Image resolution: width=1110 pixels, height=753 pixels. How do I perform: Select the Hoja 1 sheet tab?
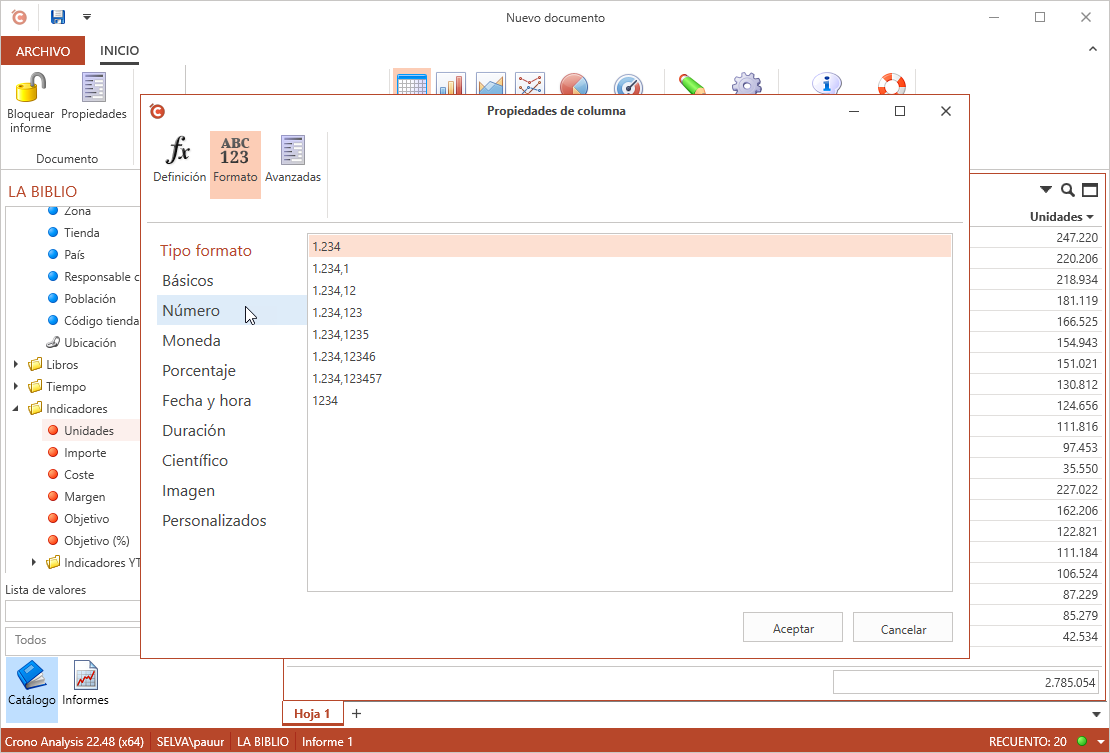click(313, 713)
